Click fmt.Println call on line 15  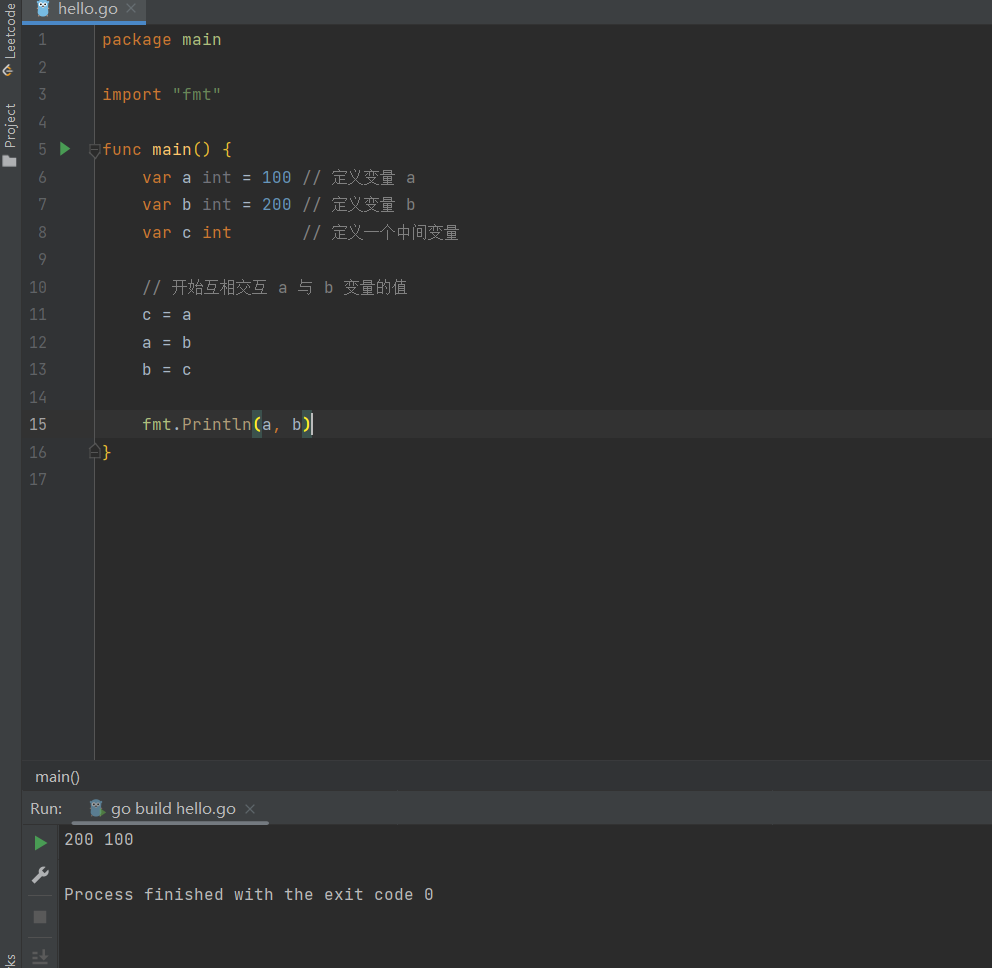click(226, 425)
